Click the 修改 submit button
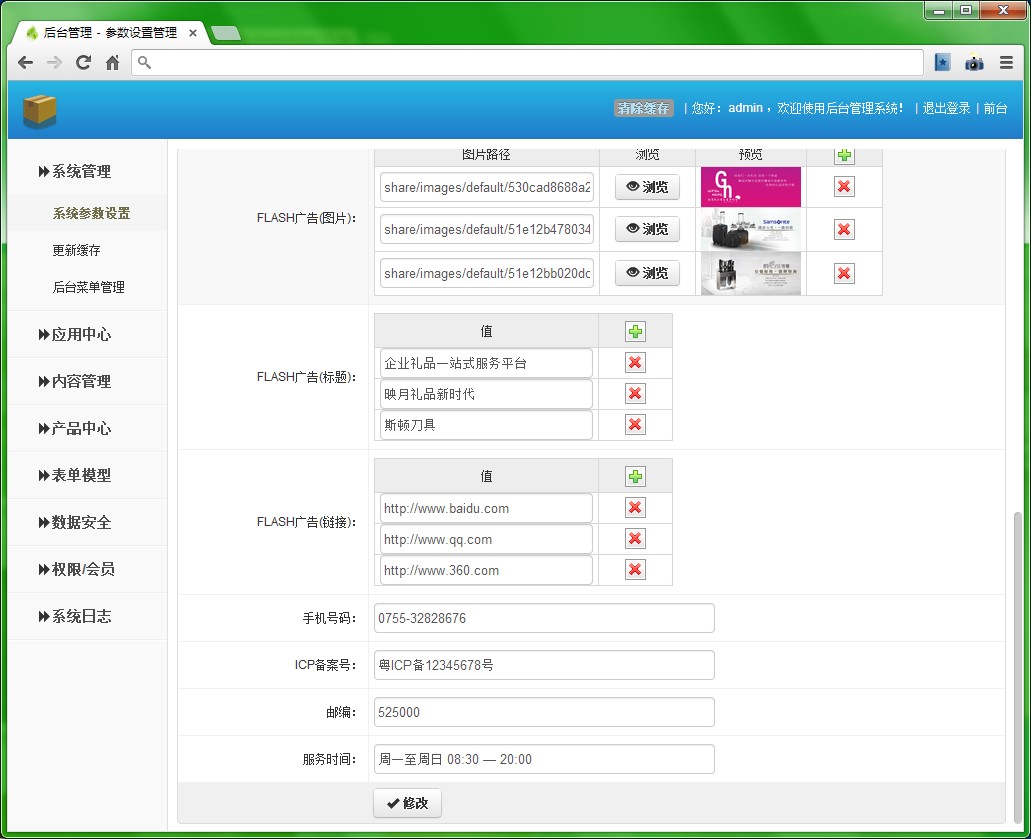Viewport: 1031px width, 839px height. pos(407,803)
